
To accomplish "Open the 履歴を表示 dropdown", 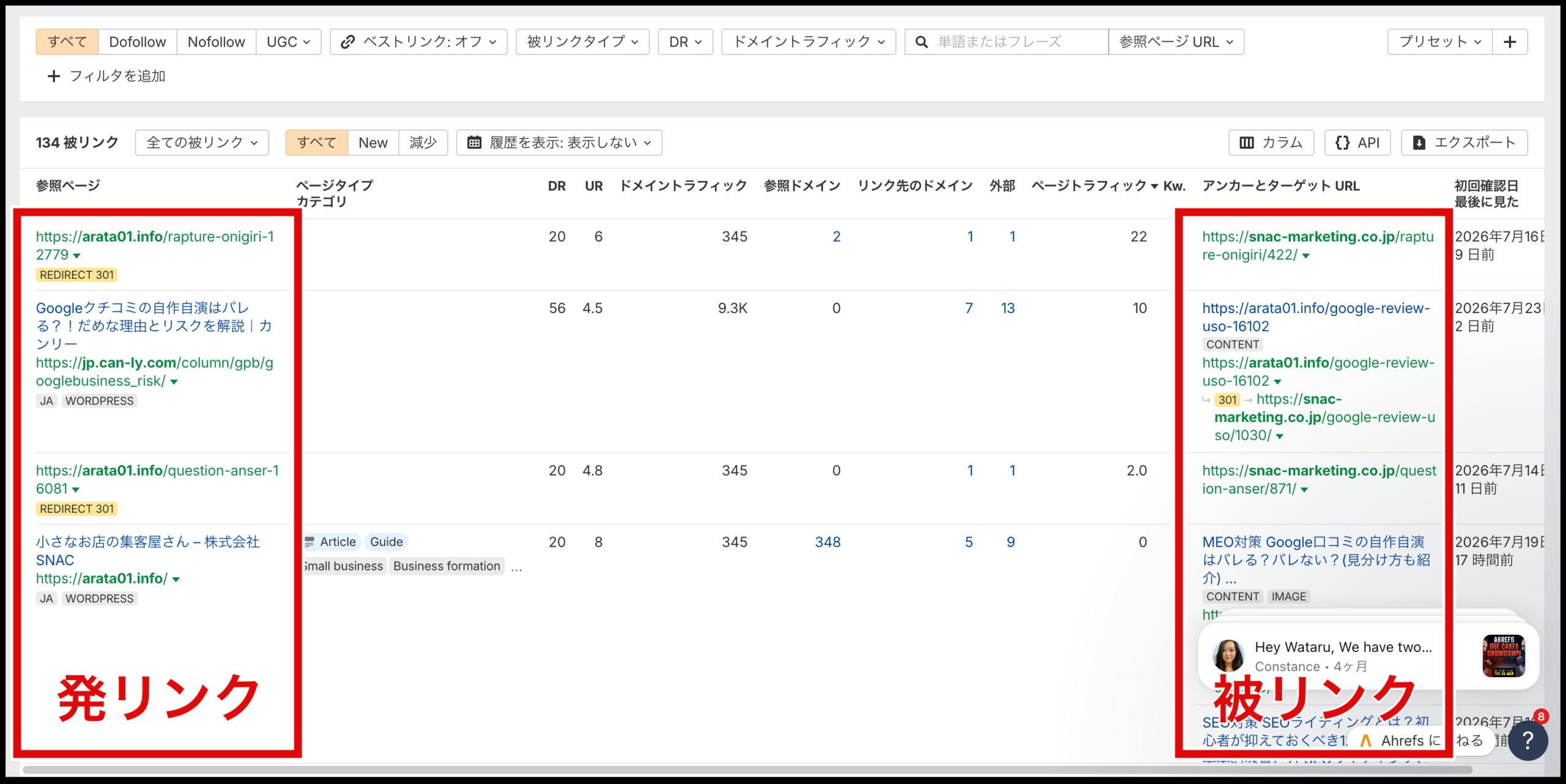I will (x=559, y=142).
